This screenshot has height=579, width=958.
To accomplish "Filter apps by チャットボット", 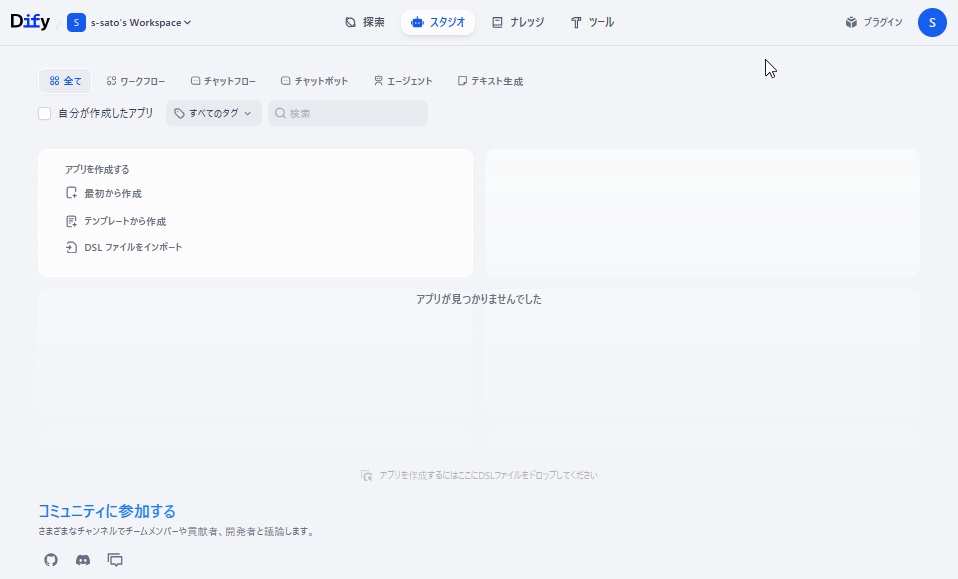I will [314, 81].
